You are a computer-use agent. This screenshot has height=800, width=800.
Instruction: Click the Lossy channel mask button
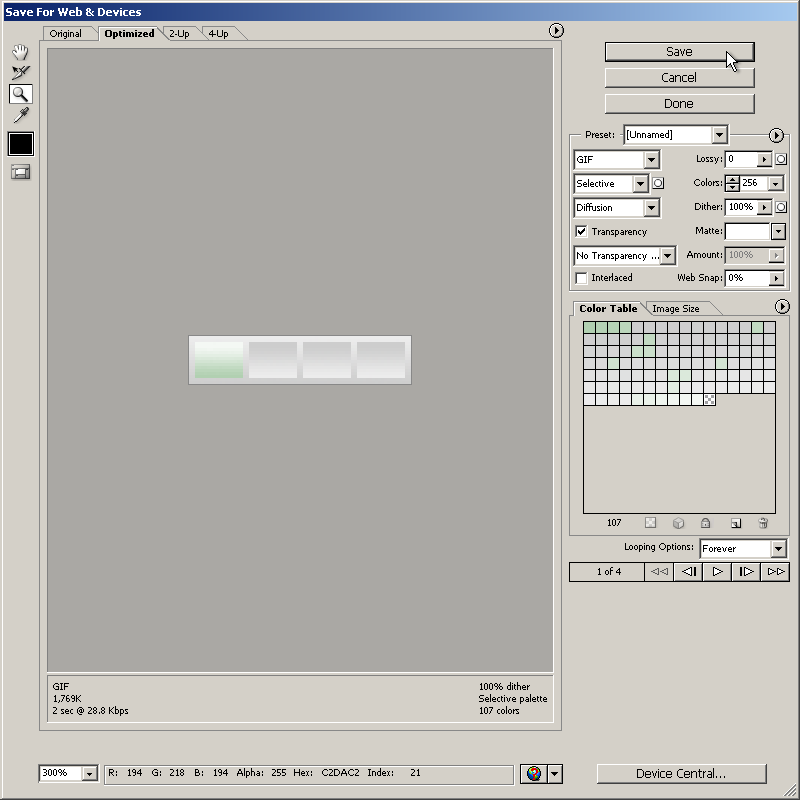[781, 159]
